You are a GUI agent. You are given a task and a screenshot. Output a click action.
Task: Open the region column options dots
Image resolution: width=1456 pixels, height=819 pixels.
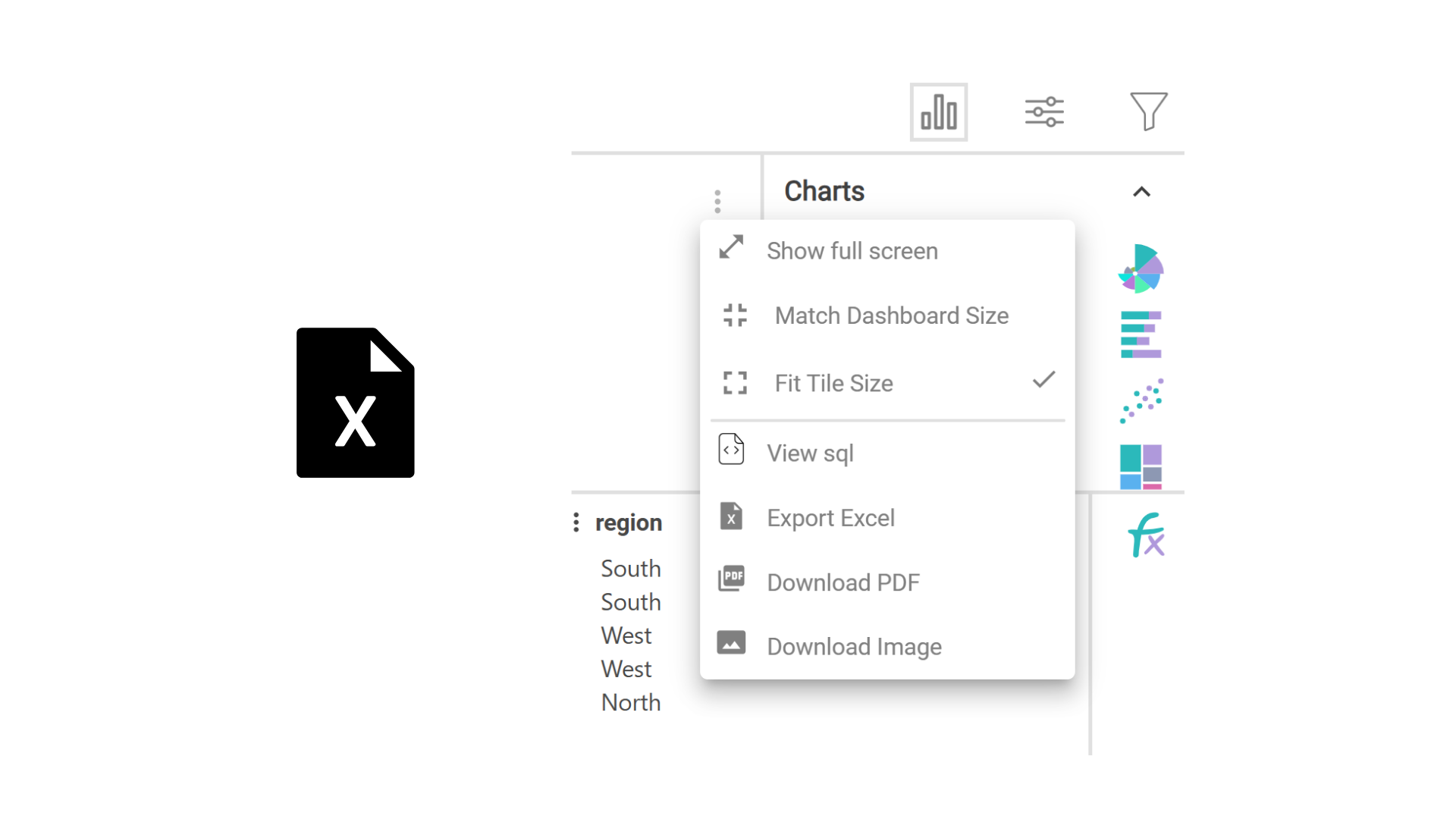point(576,522)
